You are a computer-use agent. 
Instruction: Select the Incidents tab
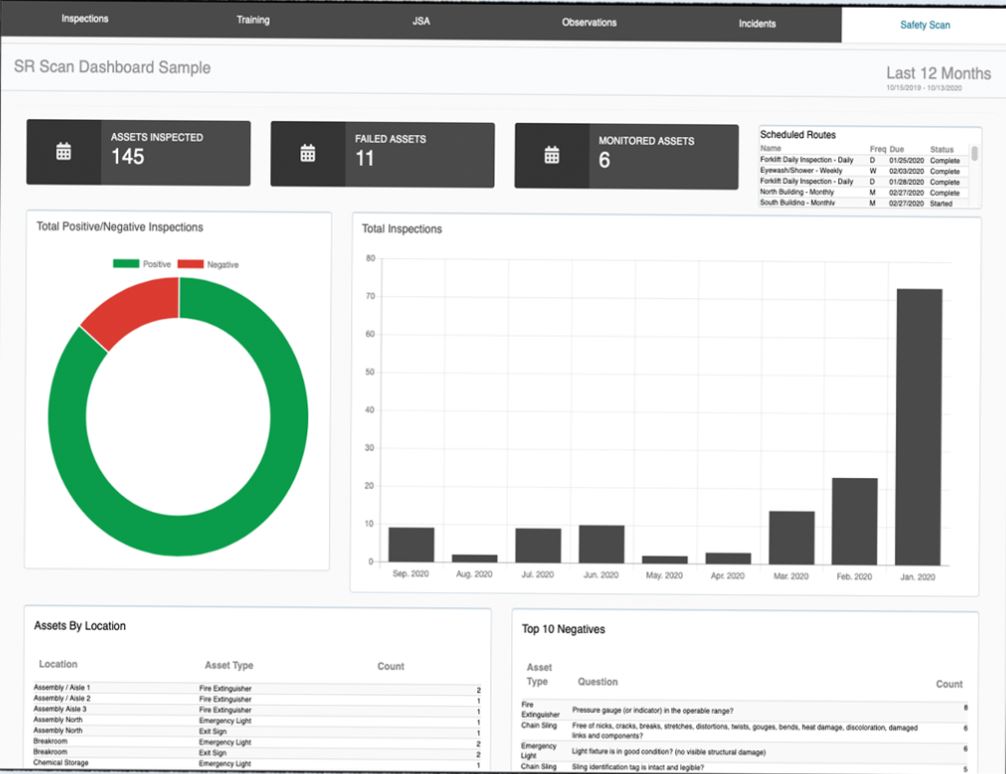pos(757,24)
